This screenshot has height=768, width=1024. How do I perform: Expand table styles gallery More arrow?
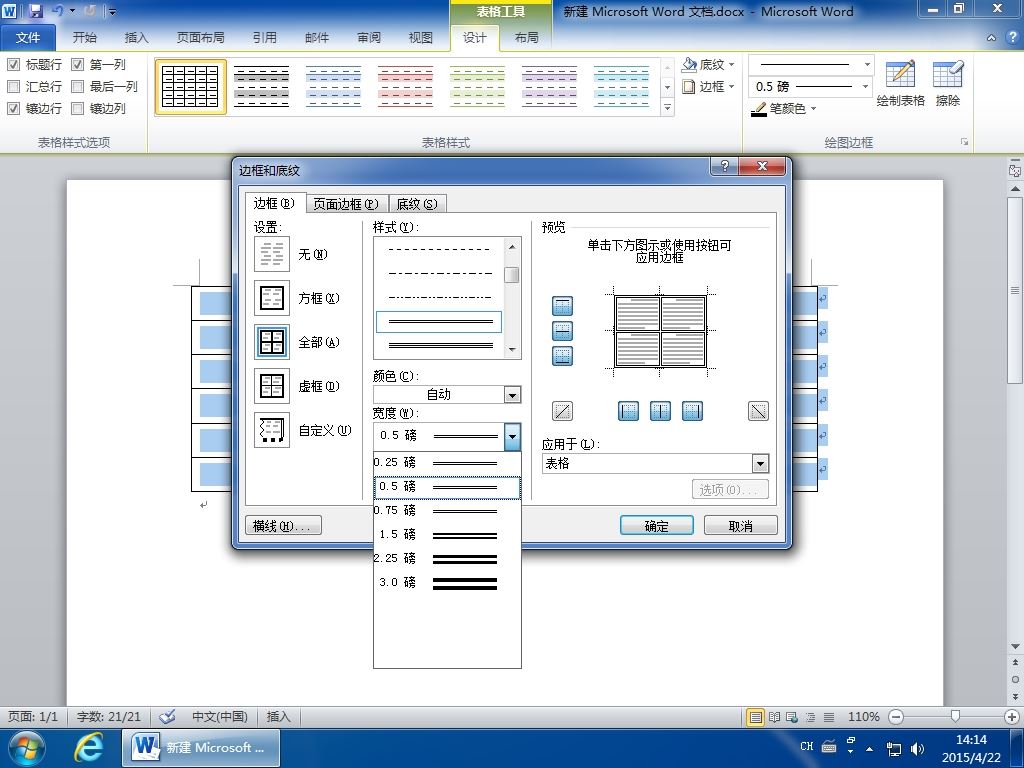pyautogui.click(x=667, y=108)
